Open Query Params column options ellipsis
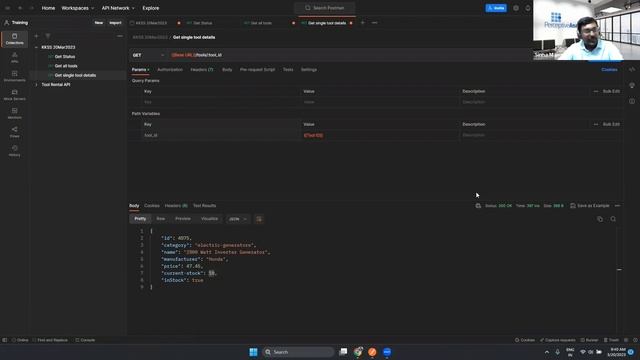The width and height of the screenshot is (640, 360). click(x=596, y=91)
